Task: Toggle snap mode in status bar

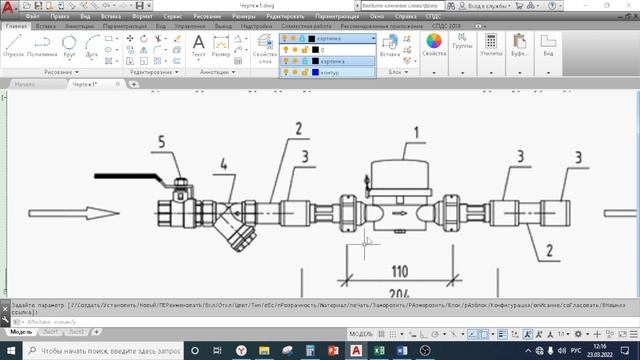Action: [x=393, y=334]
